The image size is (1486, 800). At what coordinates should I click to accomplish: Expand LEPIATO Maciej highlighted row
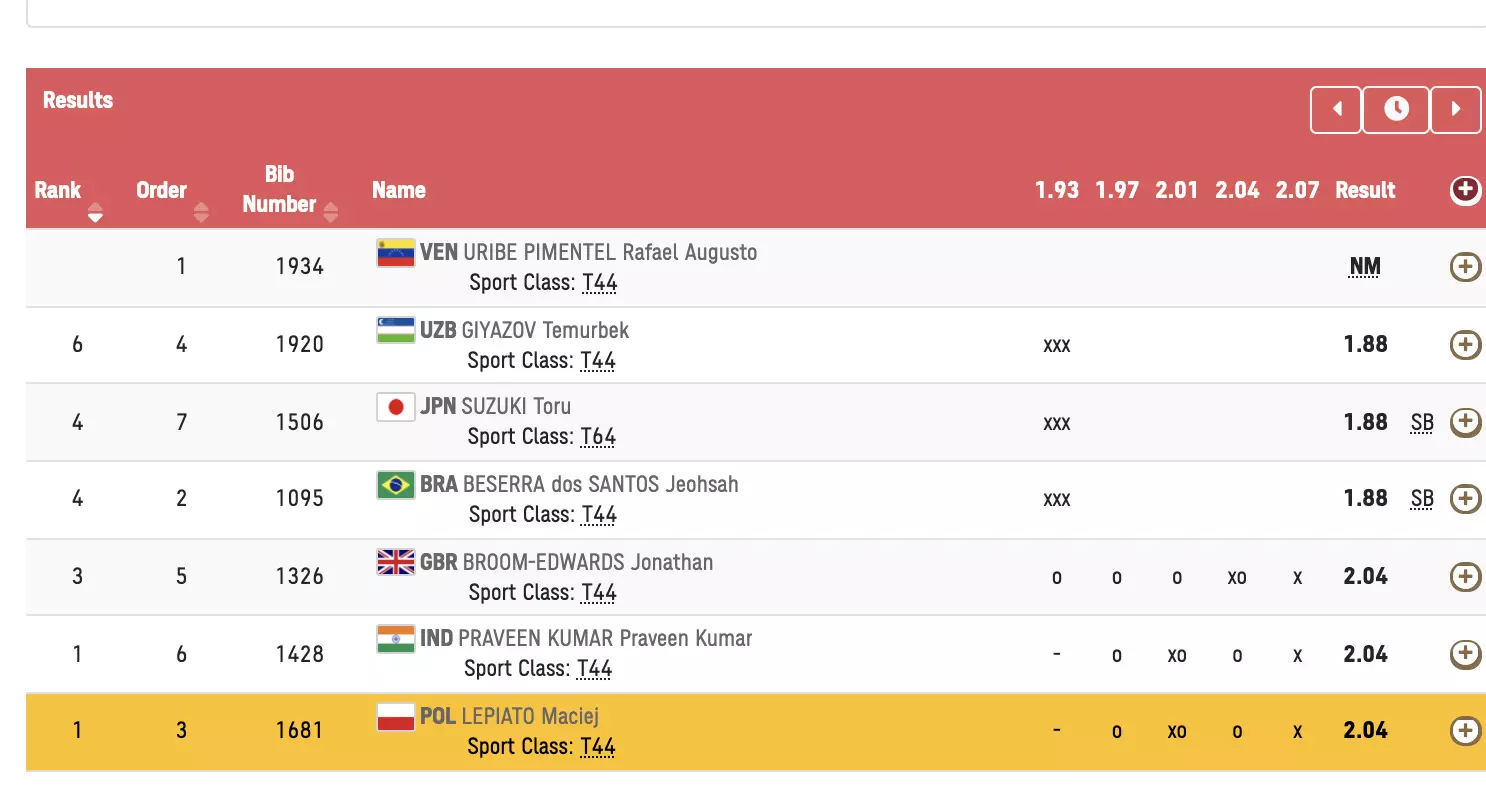(x=1465, y=731)
